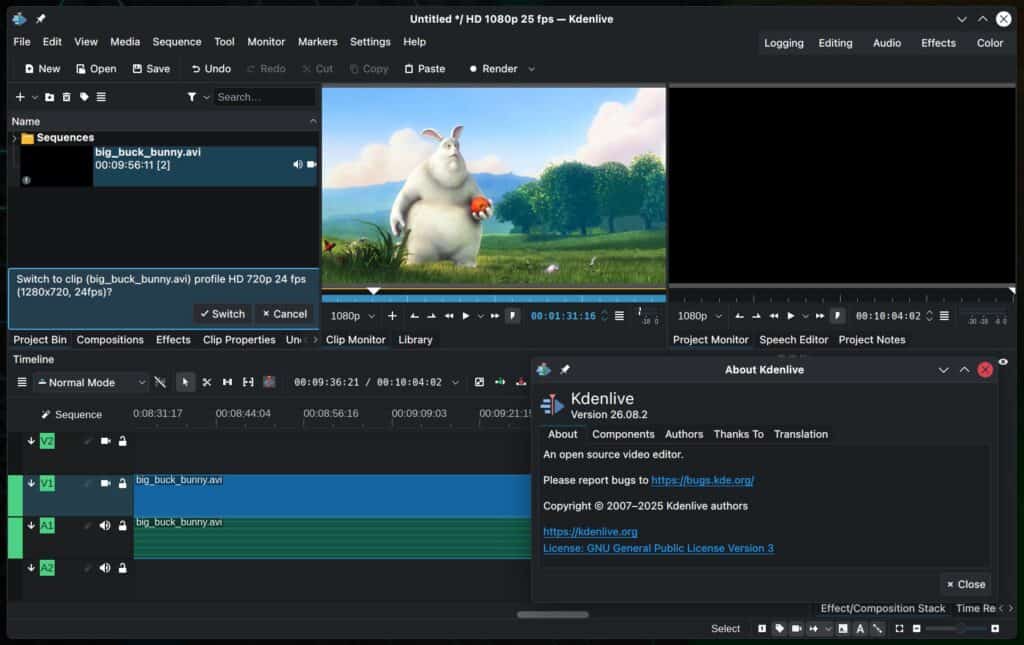
Task: Cancel the profile switch prompt
Action: 285,314
